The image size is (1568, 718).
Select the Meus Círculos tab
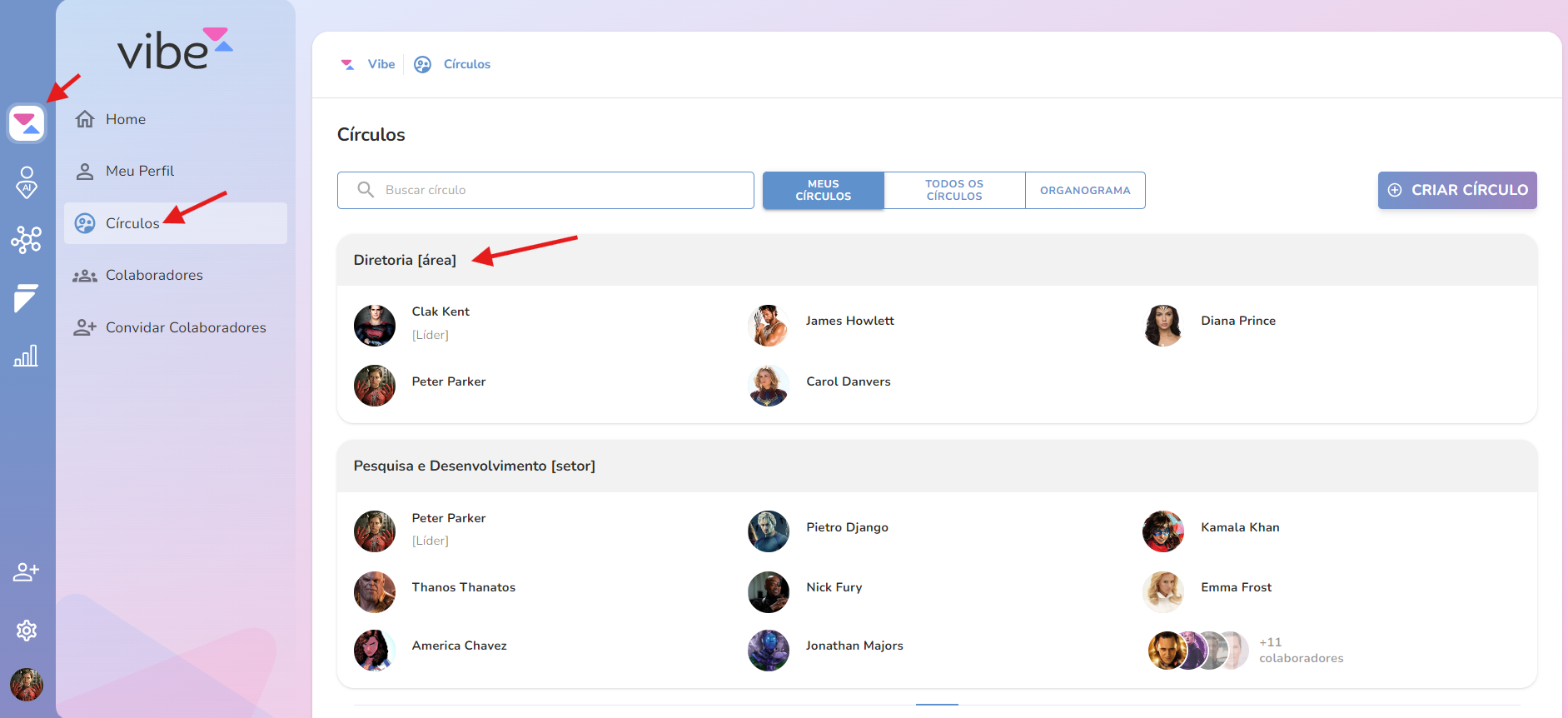[x=823, y=190]
